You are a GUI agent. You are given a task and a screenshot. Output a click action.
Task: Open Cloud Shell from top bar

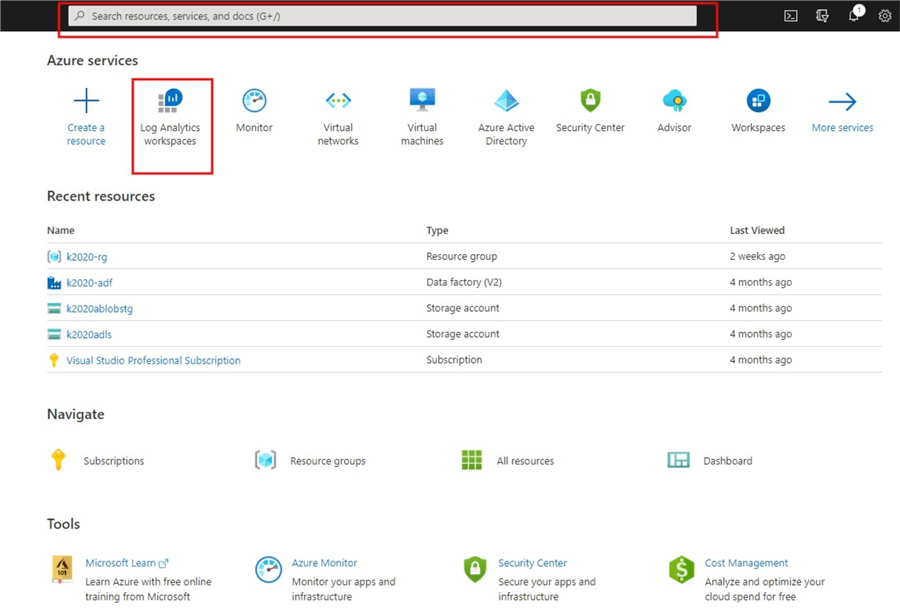[x=791, y=16]
